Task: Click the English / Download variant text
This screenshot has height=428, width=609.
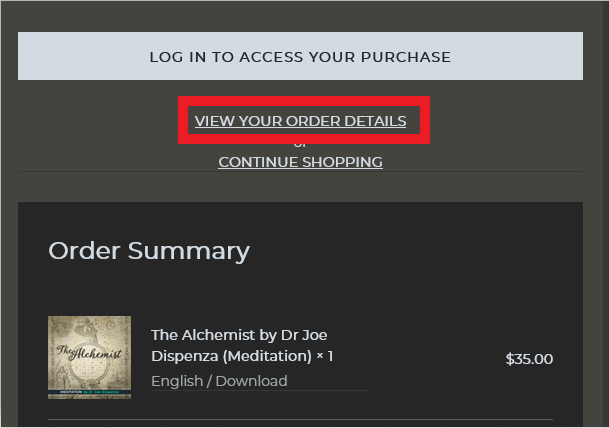Action: 219,381
